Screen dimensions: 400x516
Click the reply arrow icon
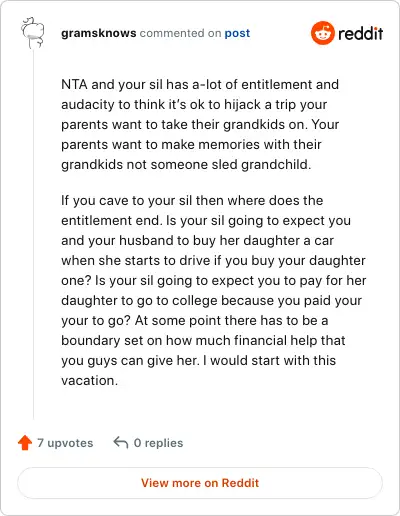click(121, 443)
